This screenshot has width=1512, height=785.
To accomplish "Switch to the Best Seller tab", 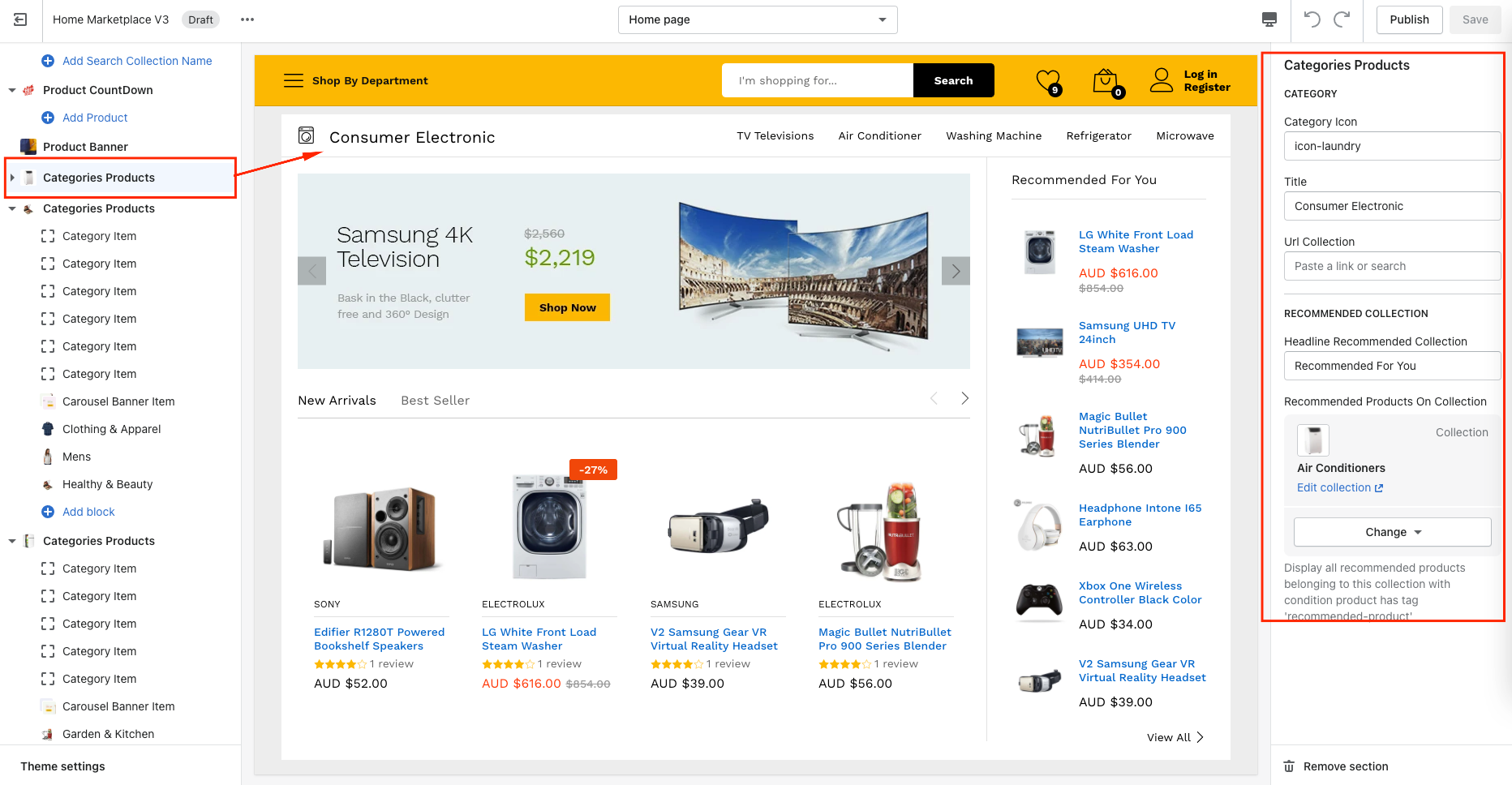I will click(435, 401).
